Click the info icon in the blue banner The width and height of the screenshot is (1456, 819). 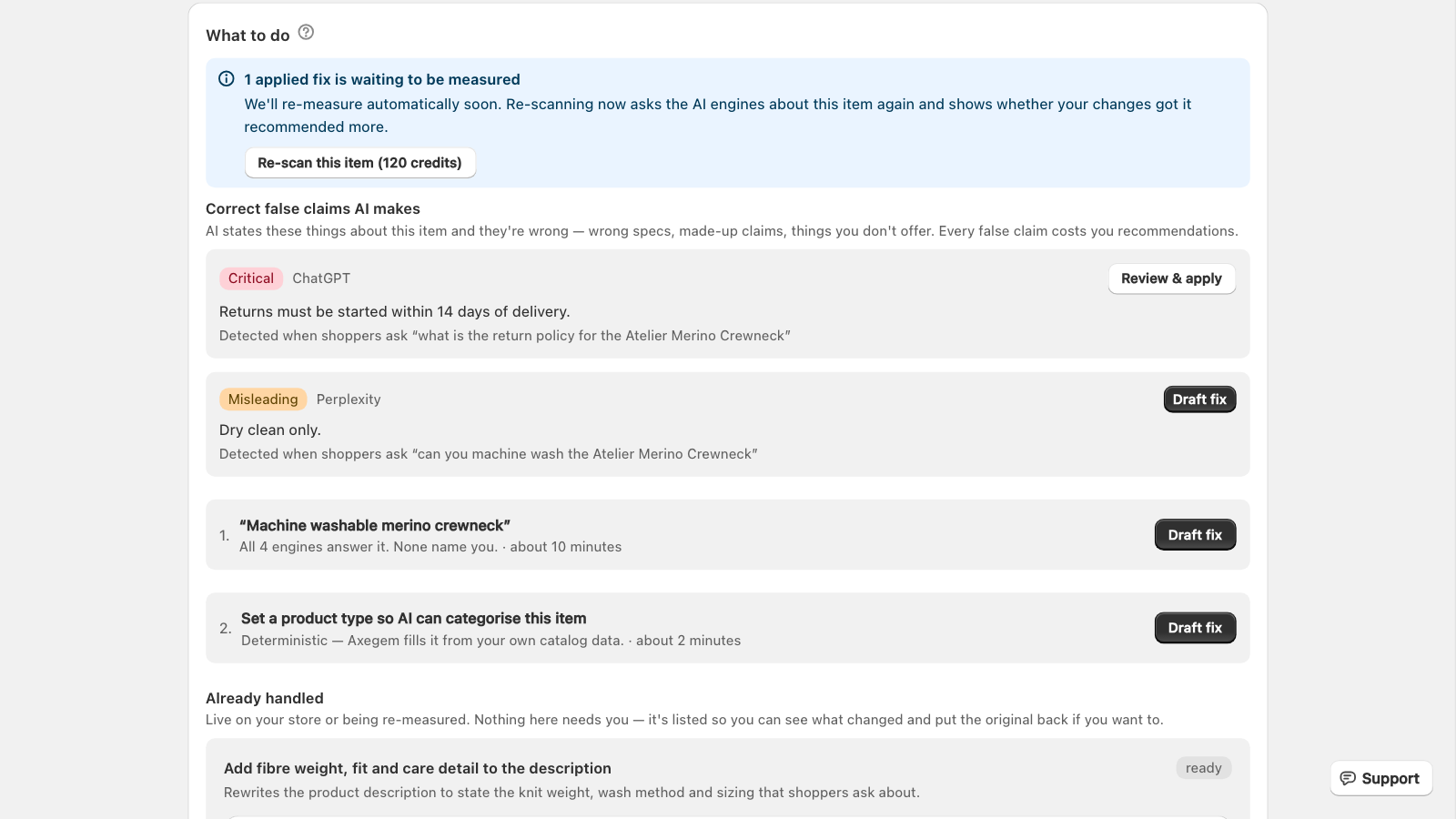click(x=227, y=79)
